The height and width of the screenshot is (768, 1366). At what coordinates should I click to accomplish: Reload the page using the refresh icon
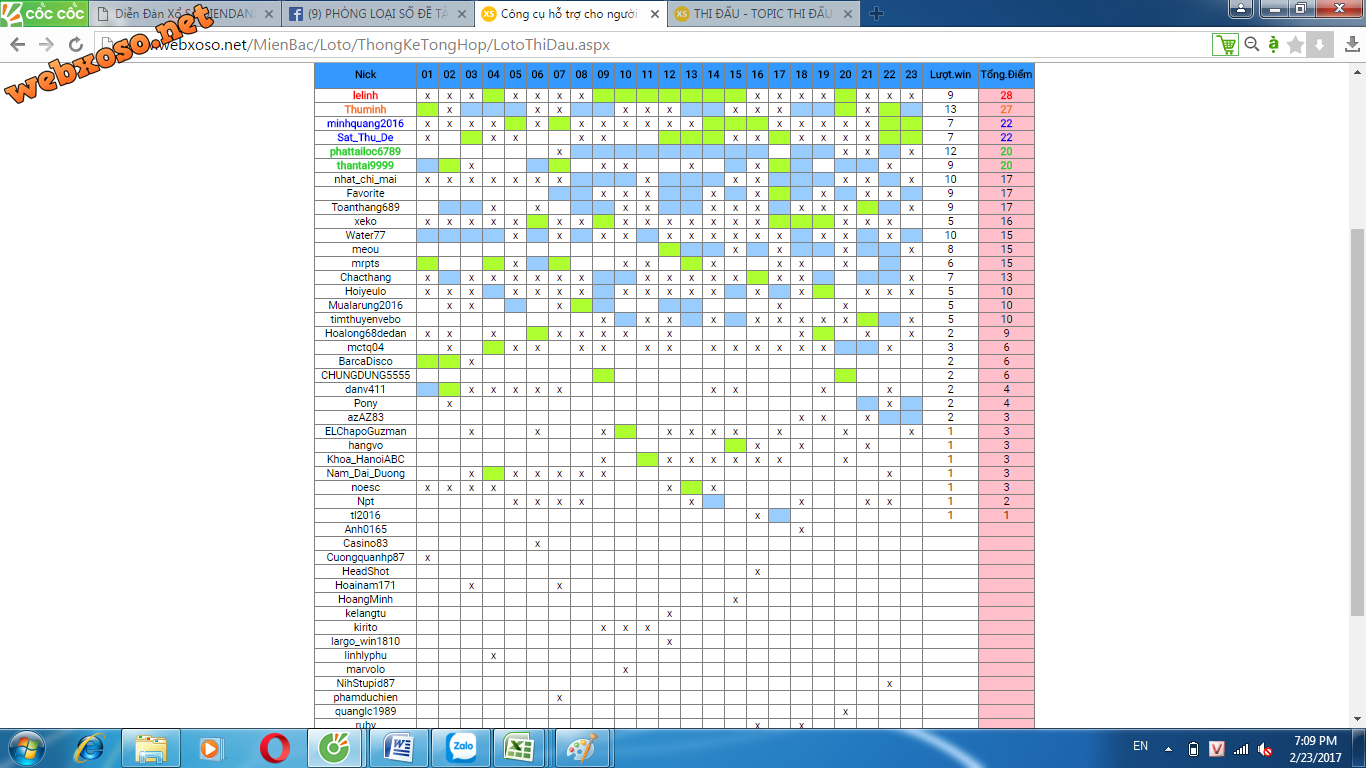(76, 45)
